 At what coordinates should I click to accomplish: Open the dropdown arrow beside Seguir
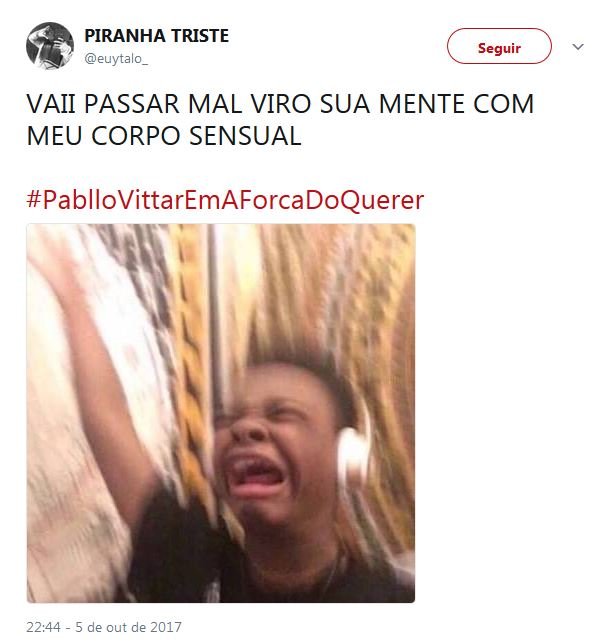[x=578, y=47]
